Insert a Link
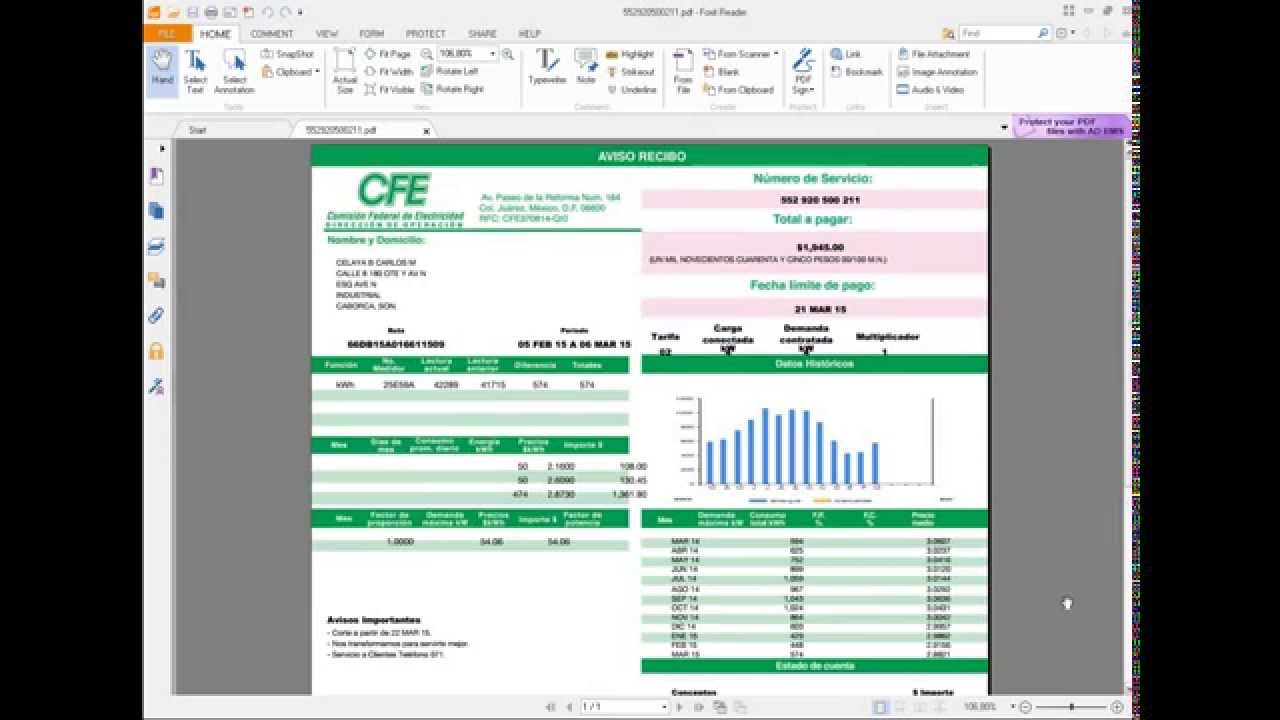1280x720 pixels. click(x=845, y=54)
